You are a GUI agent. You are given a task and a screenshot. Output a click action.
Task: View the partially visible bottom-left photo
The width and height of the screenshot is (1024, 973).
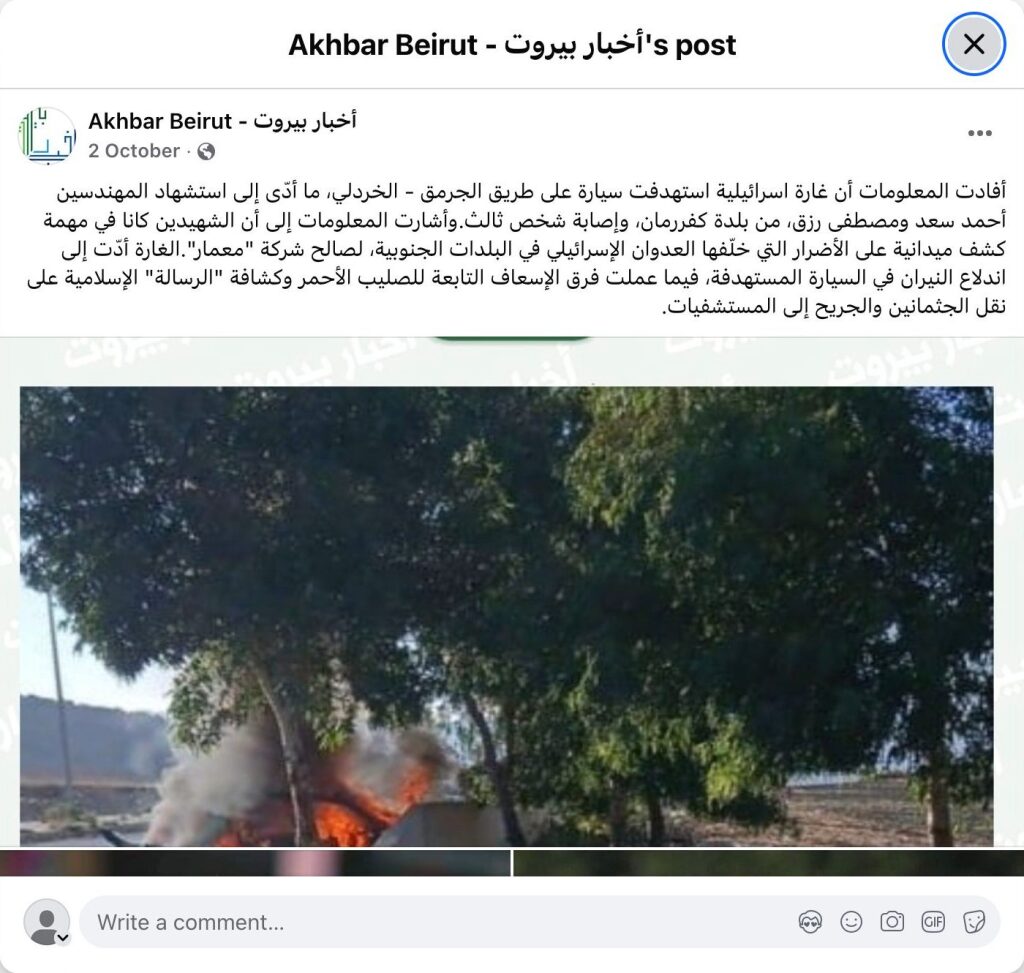tap(255, 863)
